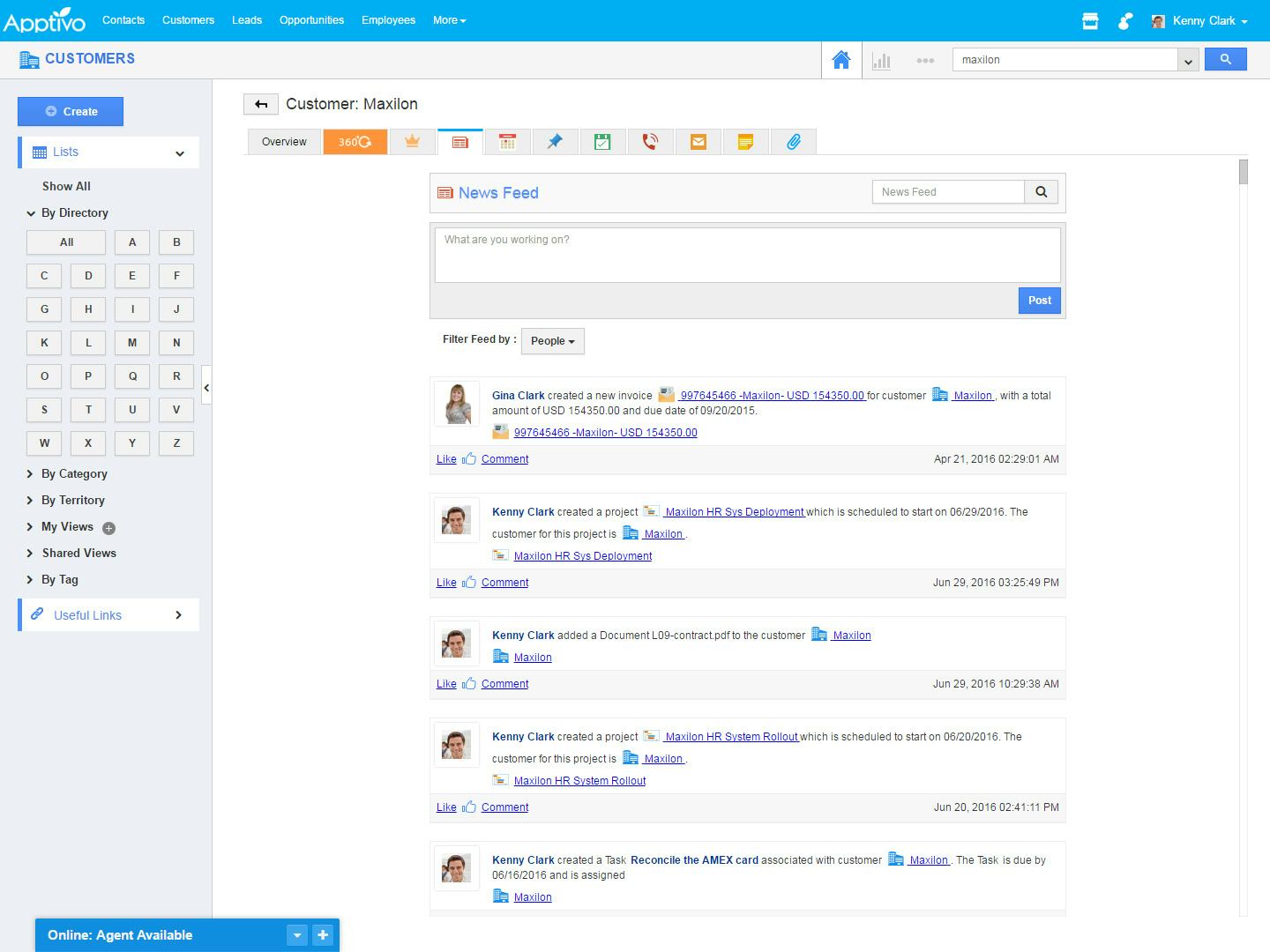Open the calendar icon tab

tap(507, 142)
